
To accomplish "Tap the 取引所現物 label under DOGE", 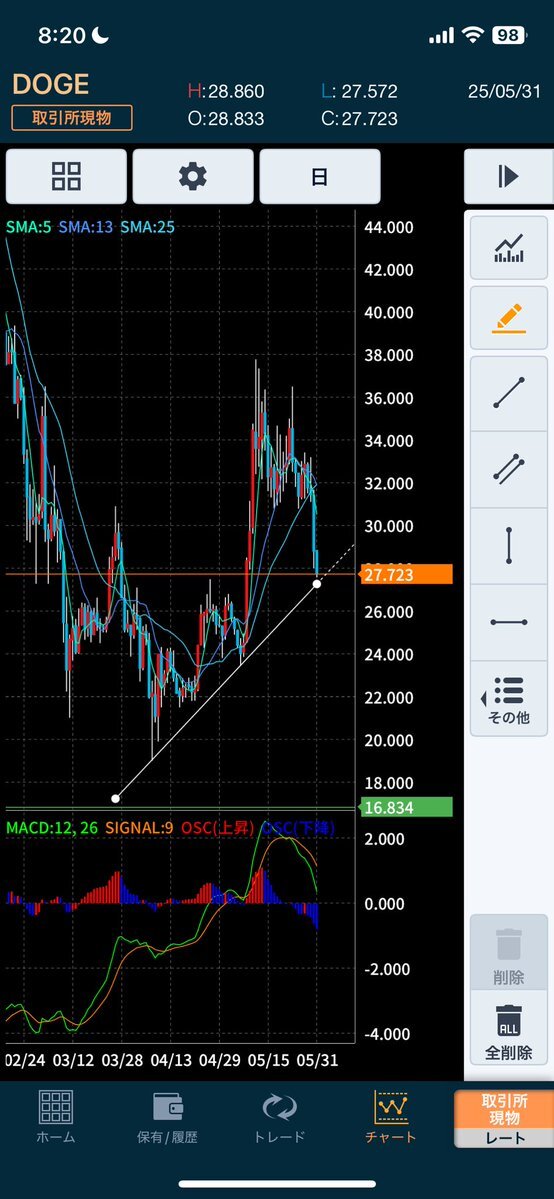I will 72,118.
